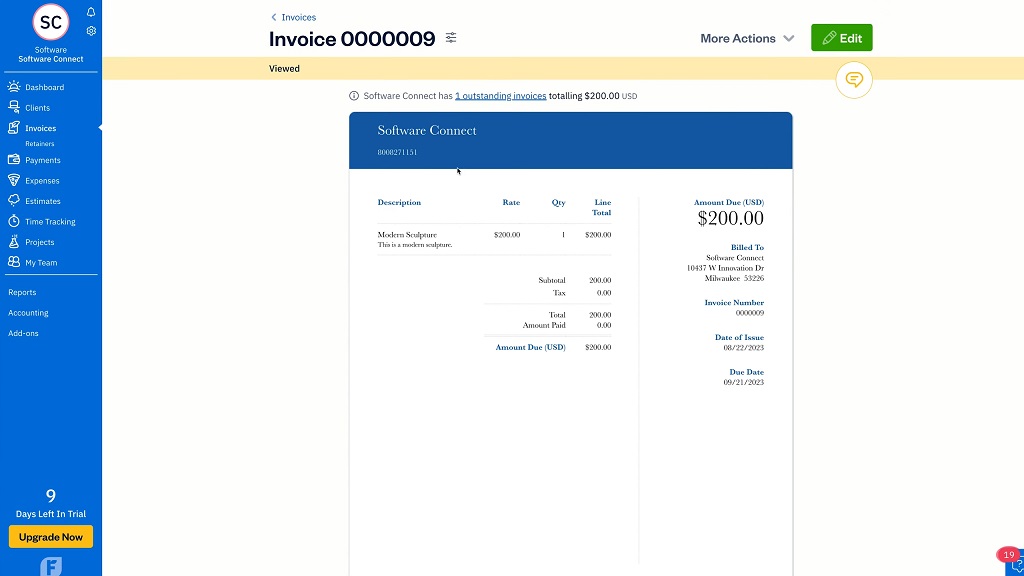1024x576 pixels.
Task: Open invoice settings sliders icon
Action: pos(451,38)
